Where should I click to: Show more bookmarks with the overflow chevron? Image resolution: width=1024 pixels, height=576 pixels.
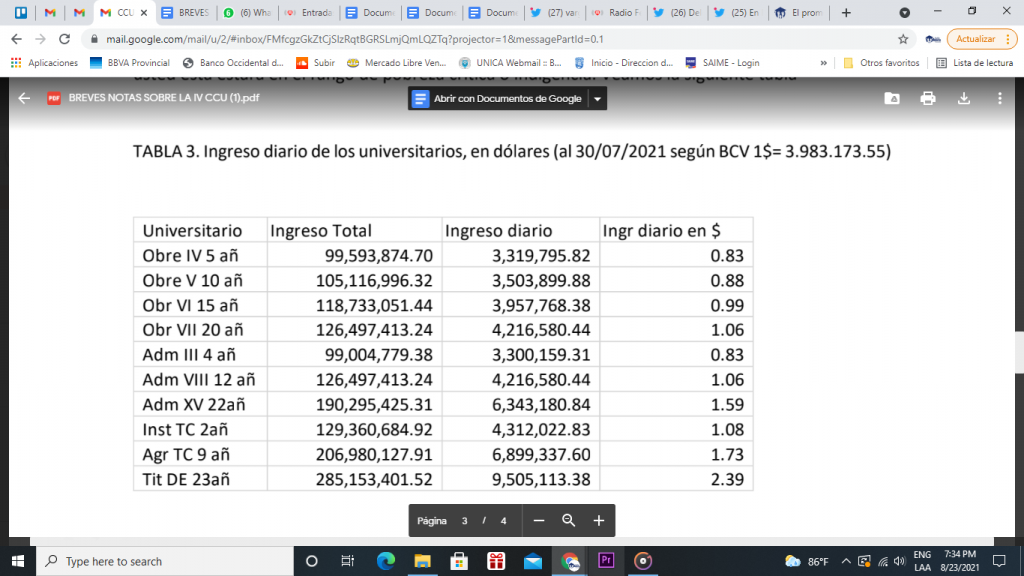coord(823,62)
